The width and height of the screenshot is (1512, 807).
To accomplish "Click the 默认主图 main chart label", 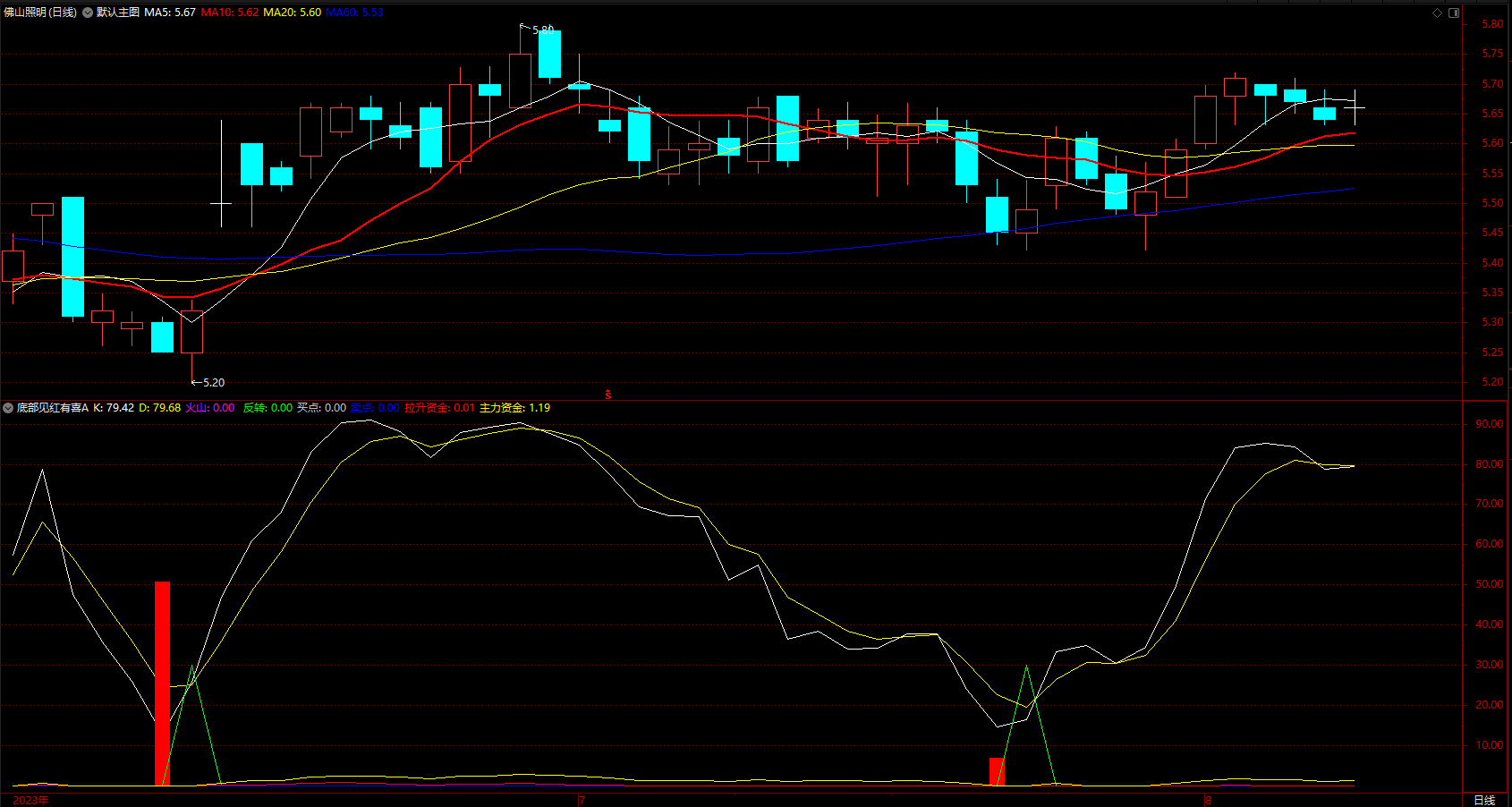I will pyautogui.click(x=118, y=13).
